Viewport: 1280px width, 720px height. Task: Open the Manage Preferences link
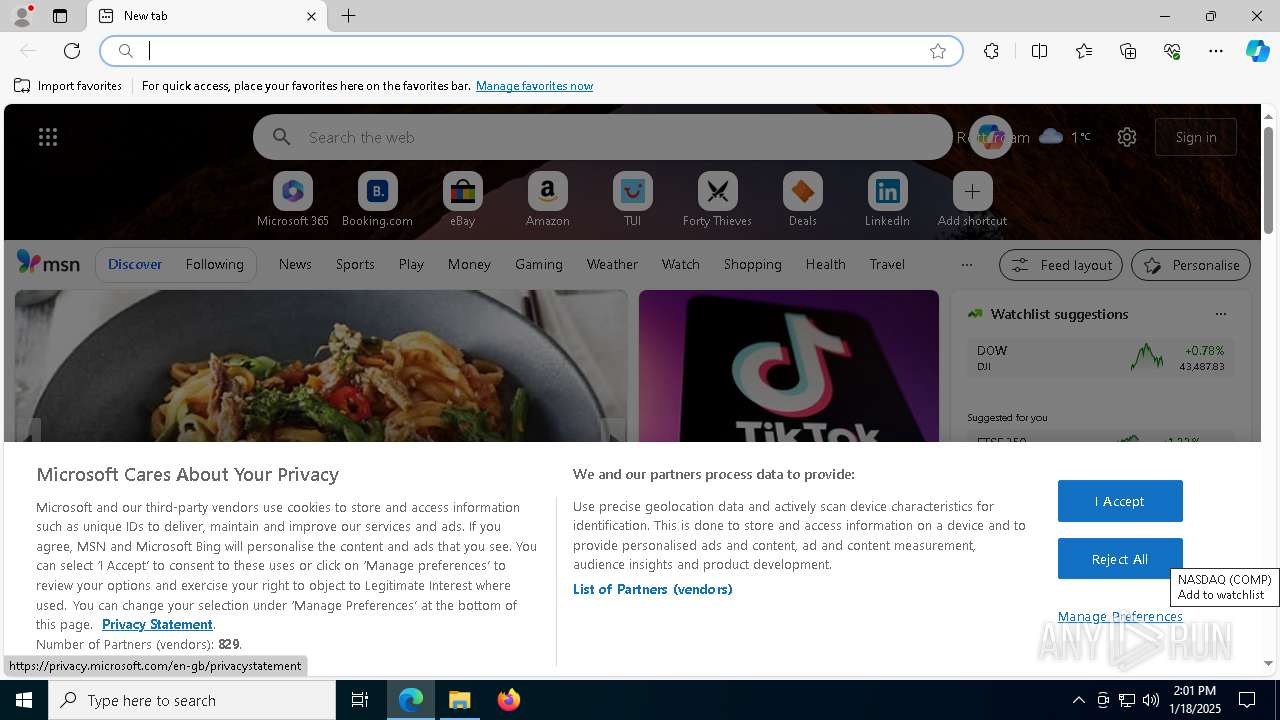[x=1120, y=617]
